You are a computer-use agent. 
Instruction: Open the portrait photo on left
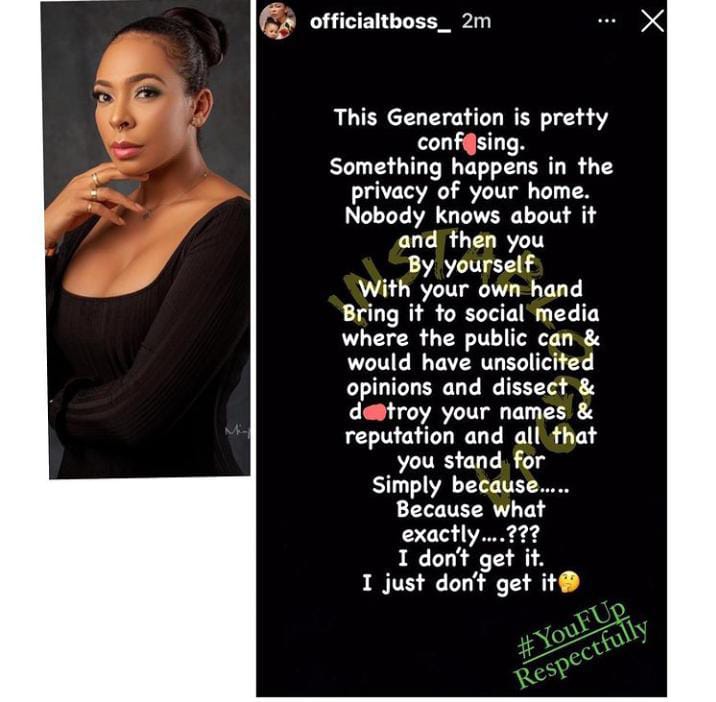(x=148, y=239)
